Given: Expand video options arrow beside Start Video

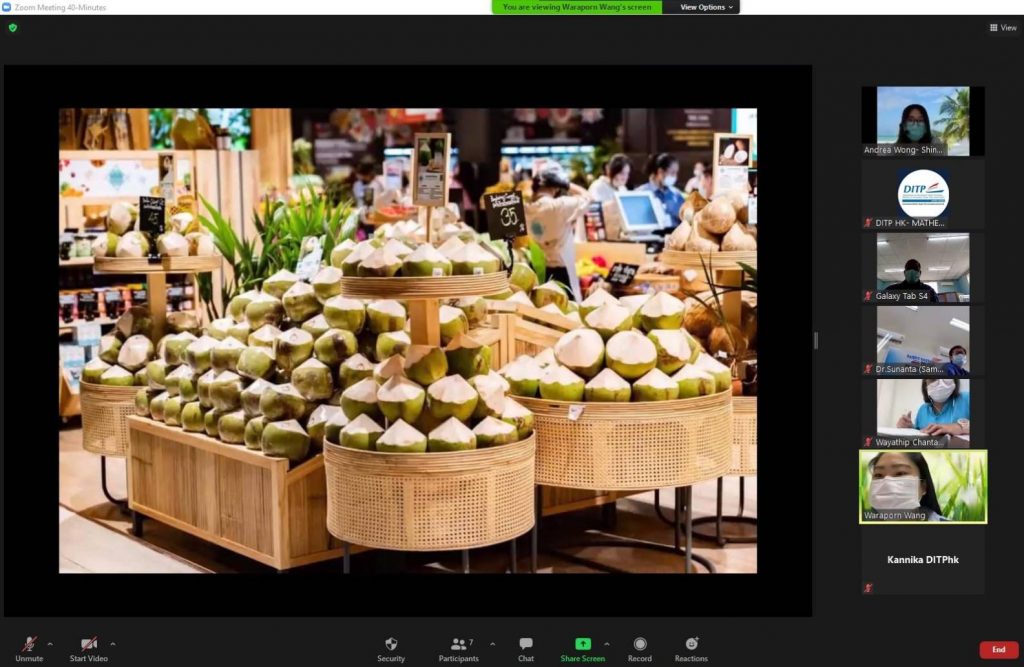Looking at the screenshot, I should click(x=112, y=644).
